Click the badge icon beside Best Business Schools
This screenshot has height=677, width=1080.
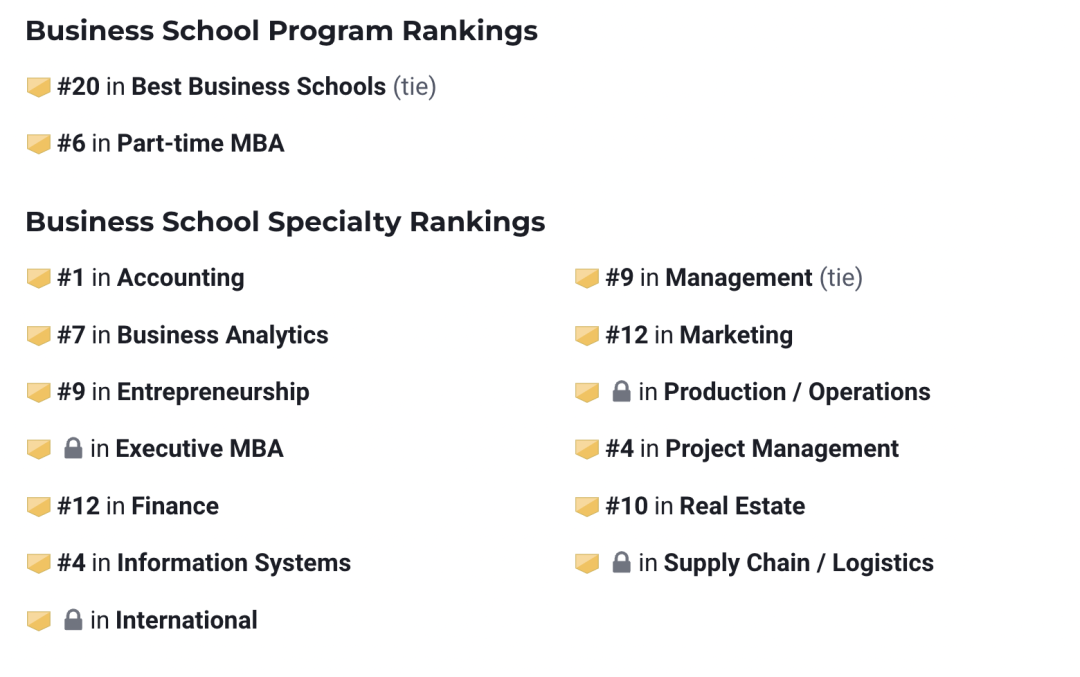pyautogui.click(x=38, y=87)
